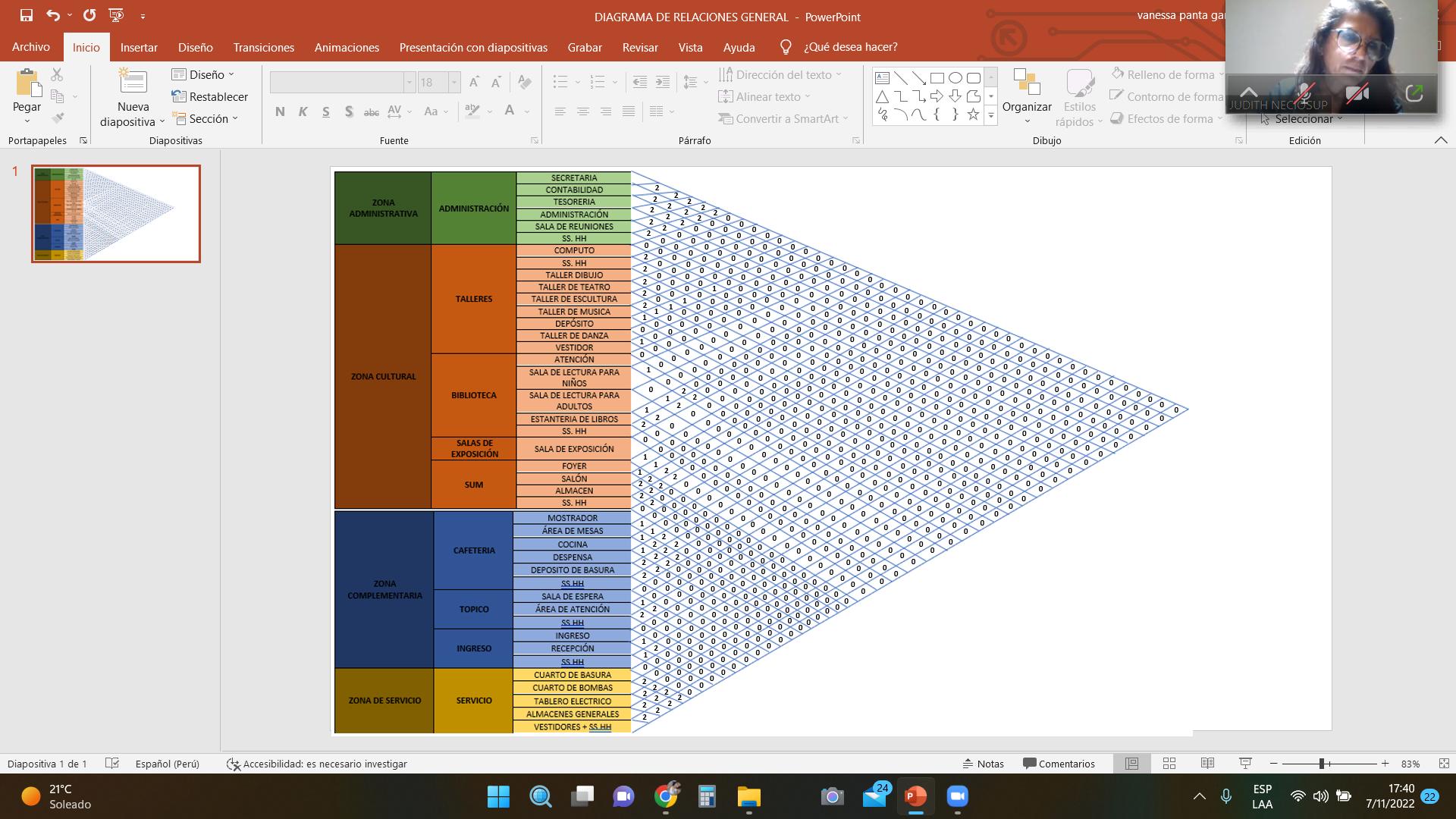Click the Comentarios button
The width and height of the screenshot is (1456, 819).
point(1059,764)
